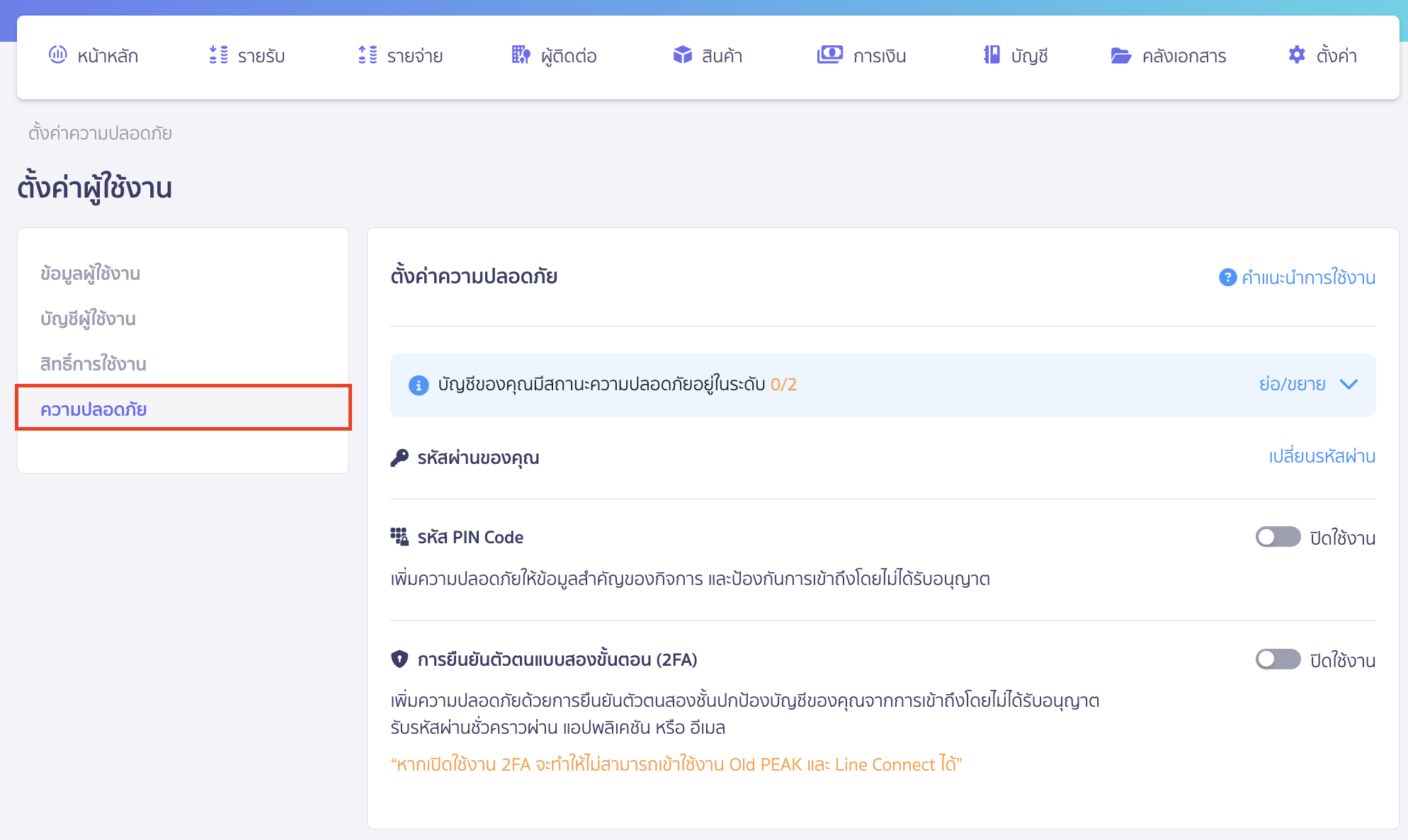Screen dimensions: 1408x840
Task: Expand the security status panel via ย่อ/ขยาย chevron
Action: 1349,385
